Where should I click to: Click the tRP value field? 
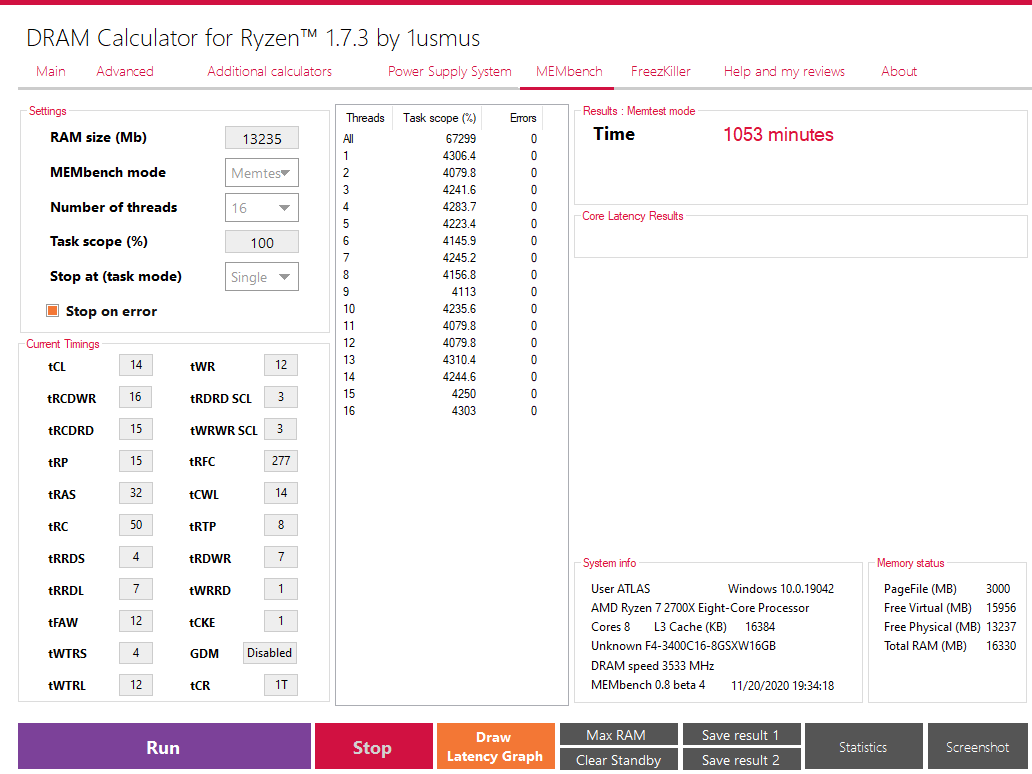(136, 461)
